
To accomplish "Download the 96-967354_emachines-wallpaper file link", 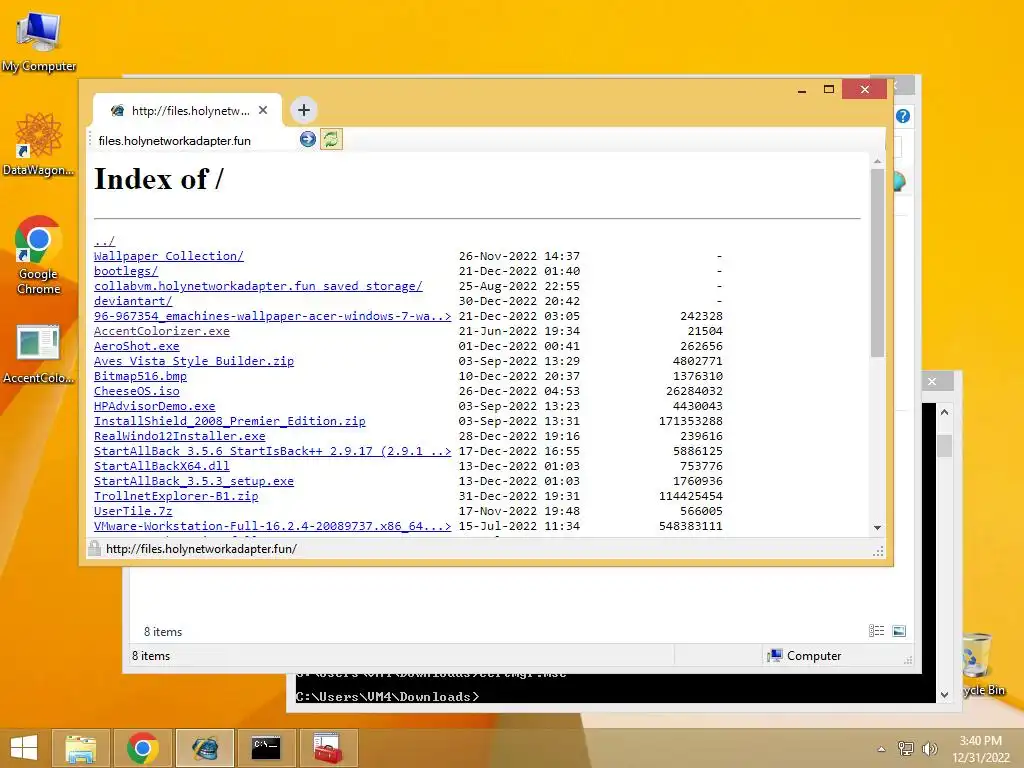I will point(272,316).
